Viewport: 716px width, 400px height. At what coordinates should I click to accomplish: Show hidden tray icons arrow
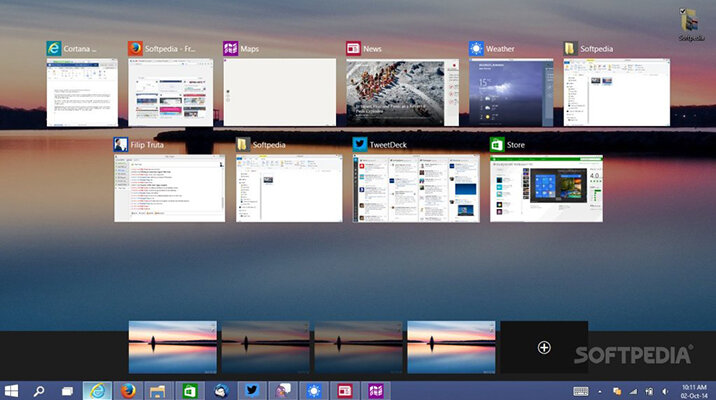(x=600, y=392)
